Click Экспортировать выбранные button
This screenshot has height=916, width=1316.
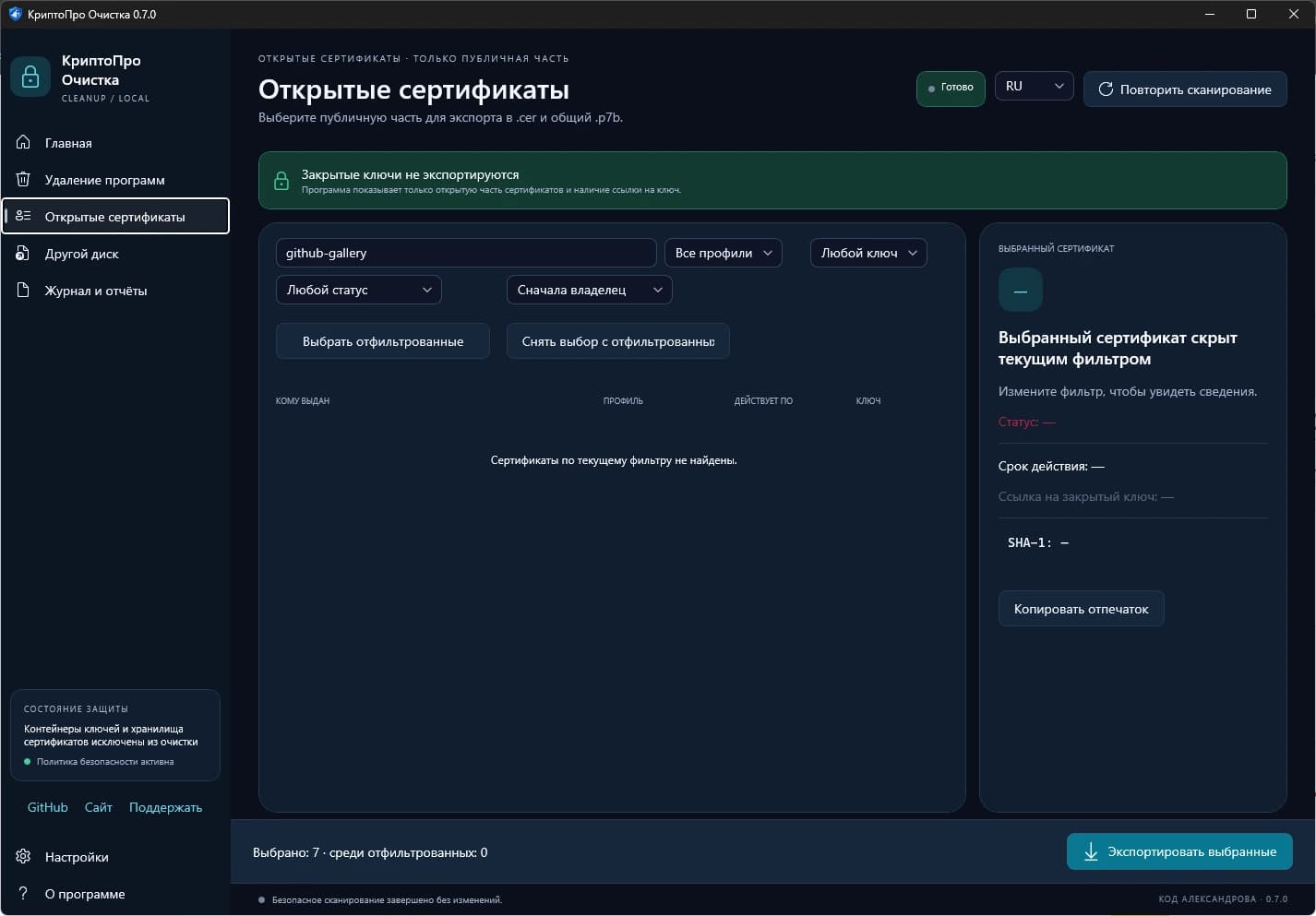(1179, 851)
